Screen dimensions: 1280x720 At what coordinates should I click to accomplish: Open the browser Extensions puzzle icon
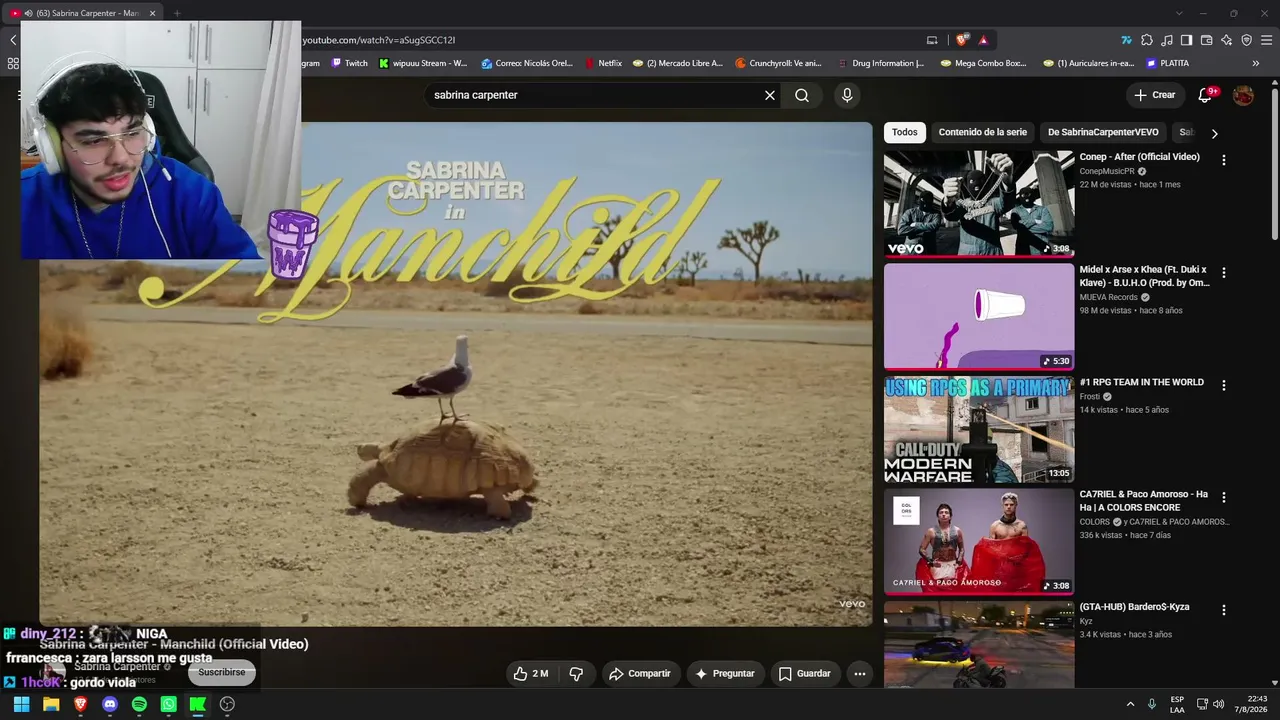pos(1147,40)
